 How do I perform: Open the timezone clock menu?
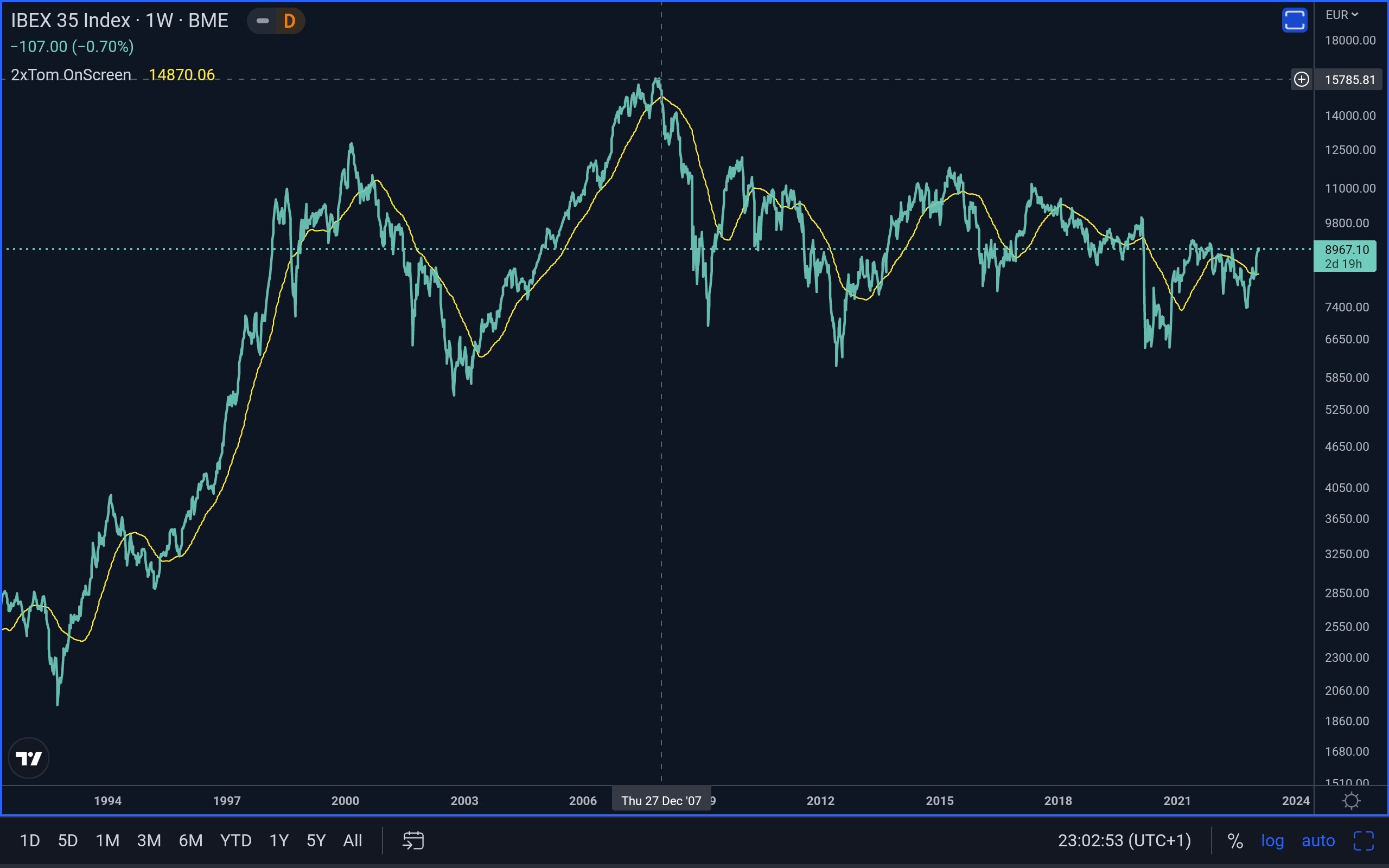1124,840
